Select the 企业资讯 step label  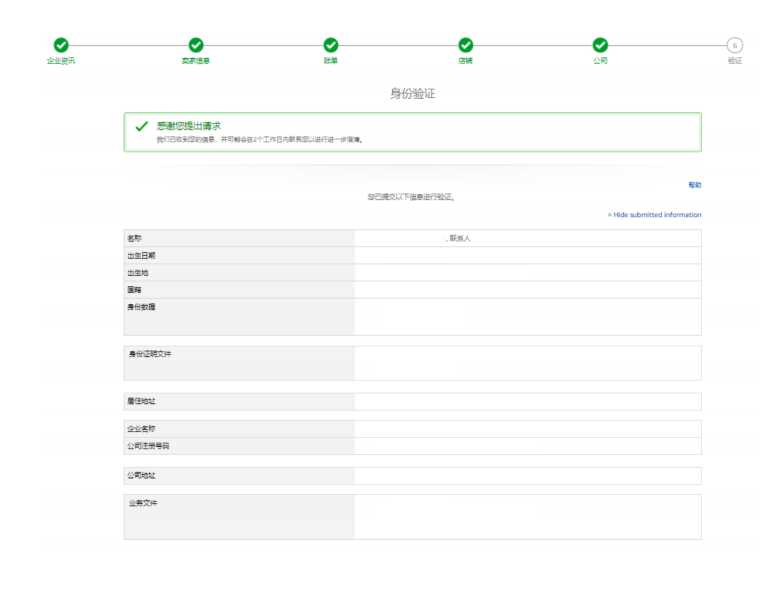61,60
